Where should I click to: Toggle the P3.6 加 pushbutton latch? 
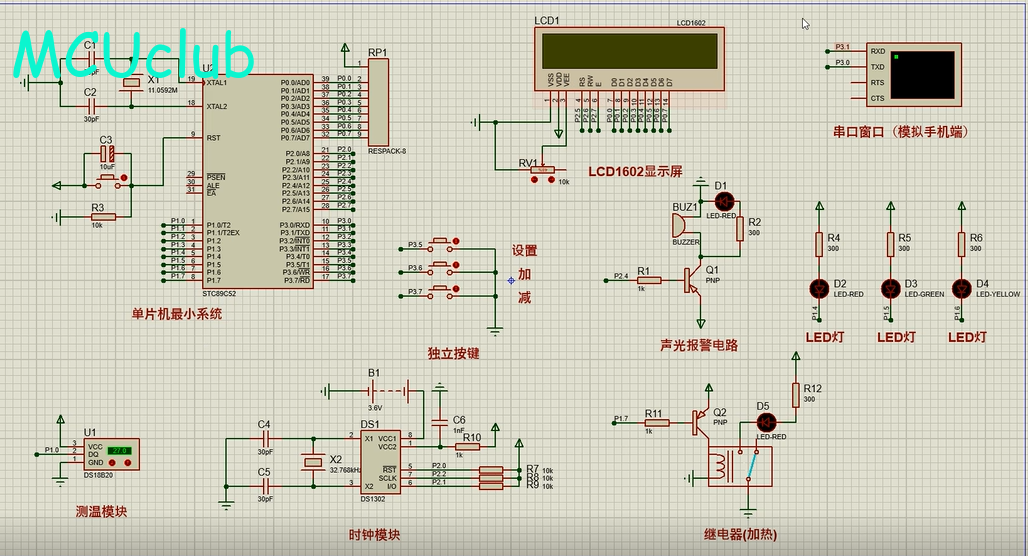pyautogui.click(x=456, y=265)
